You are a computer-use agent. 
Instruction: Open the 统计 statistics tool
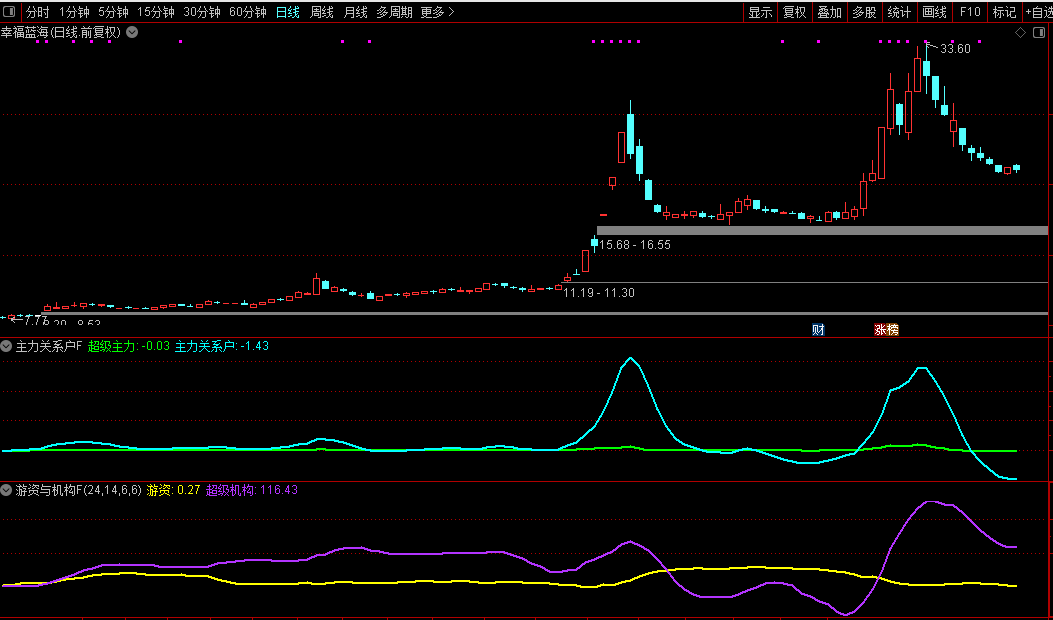click(x=899, y=12)
